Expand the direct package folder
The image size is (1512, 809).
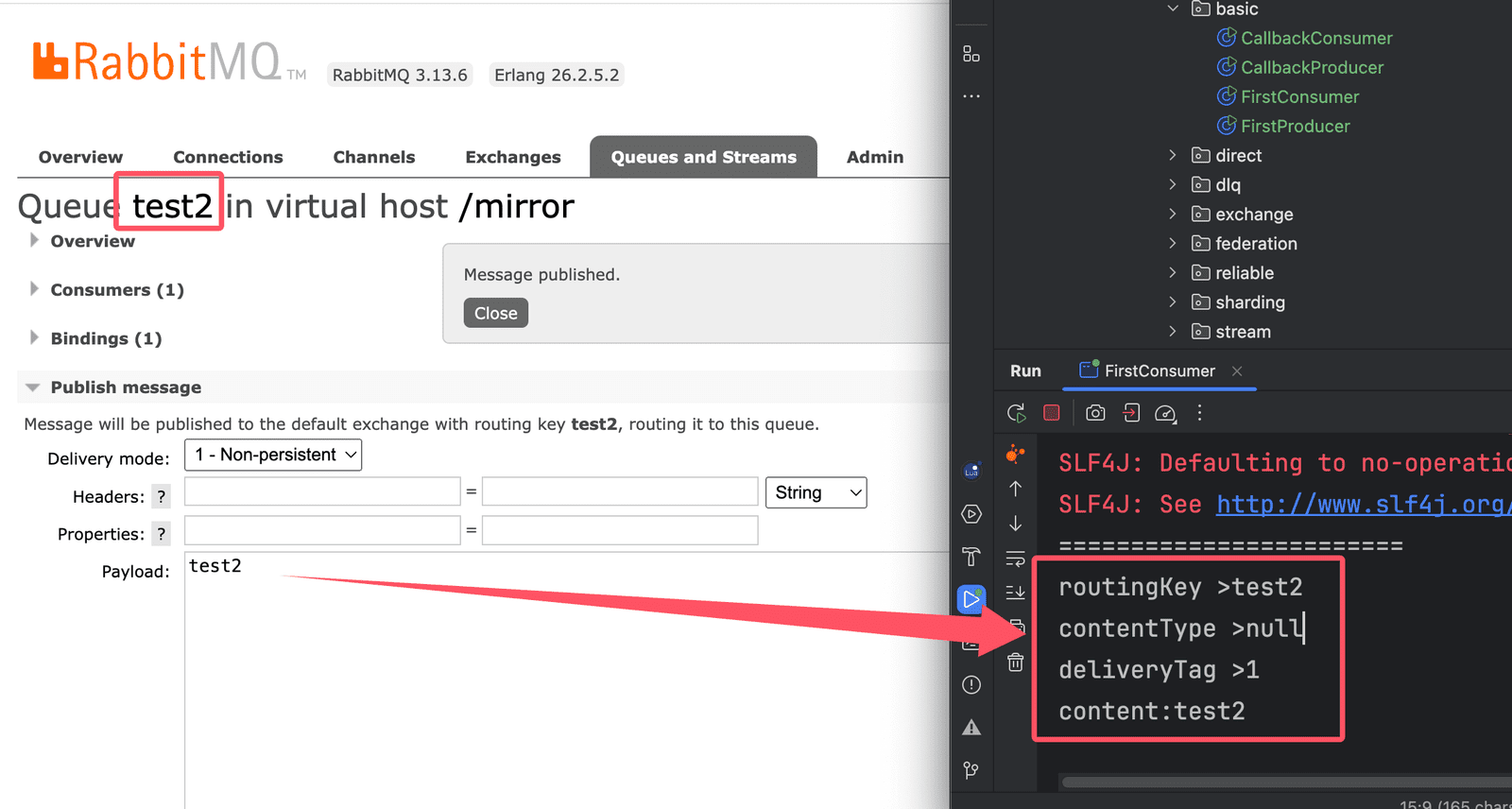[1173, 155]
